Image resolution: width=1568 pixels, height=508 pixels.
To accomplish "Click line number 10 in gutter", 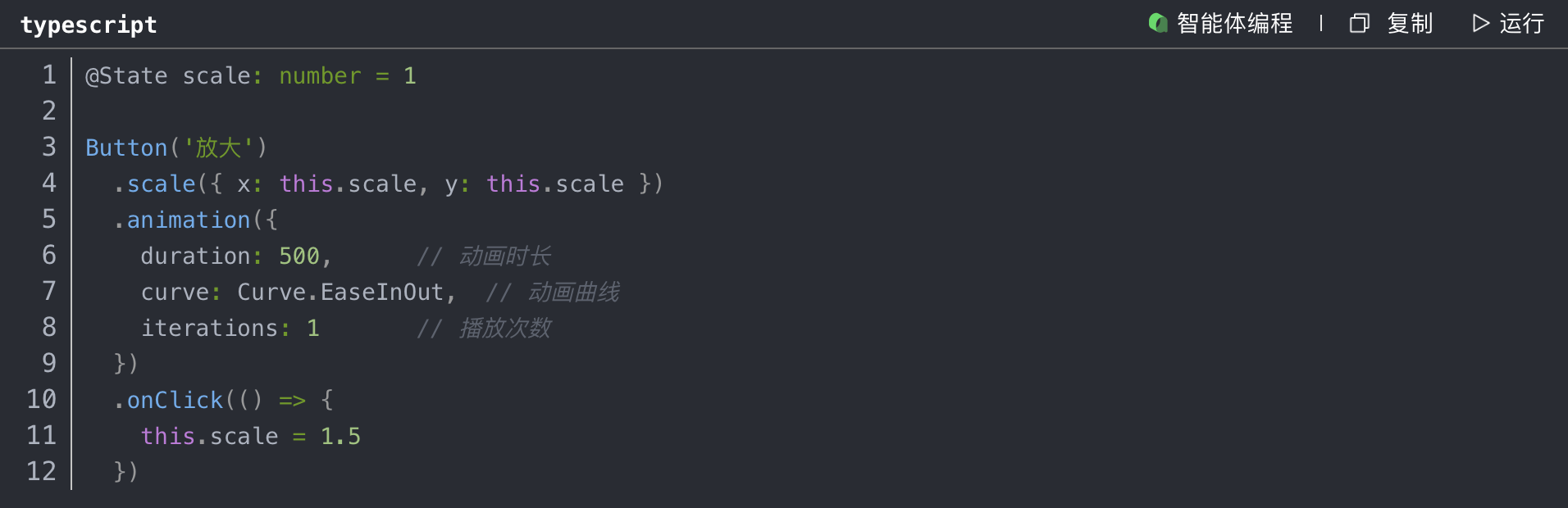I will point(42,400).
